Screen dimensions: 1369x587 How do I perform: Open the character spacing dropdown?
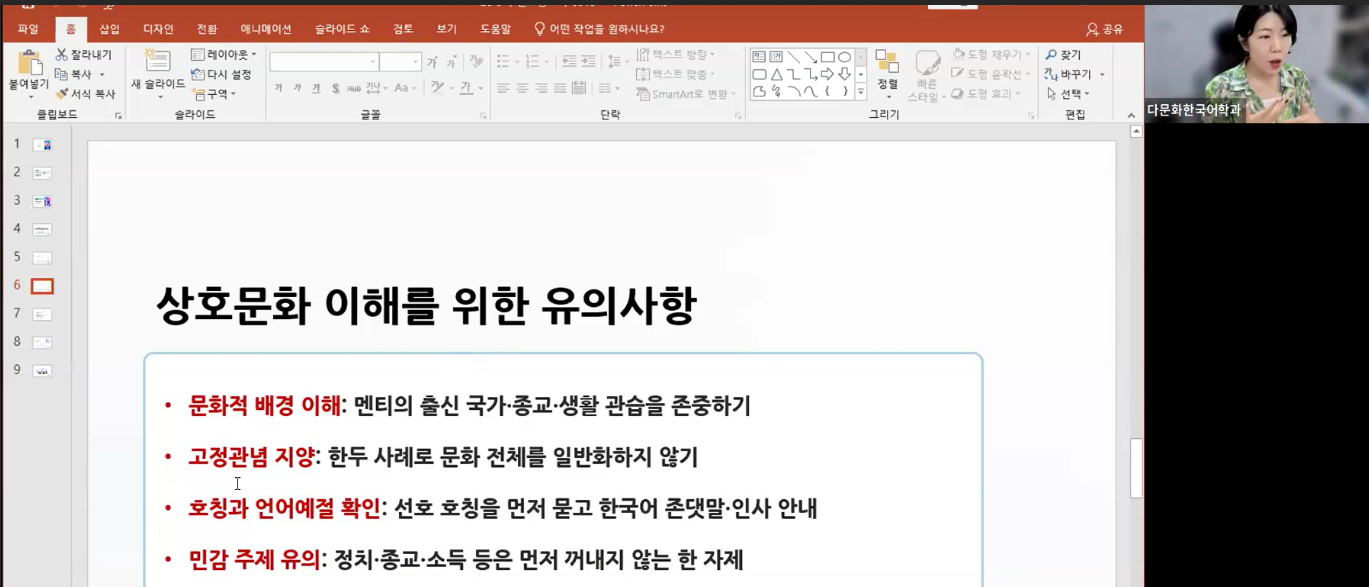click(x=375, y=88)
